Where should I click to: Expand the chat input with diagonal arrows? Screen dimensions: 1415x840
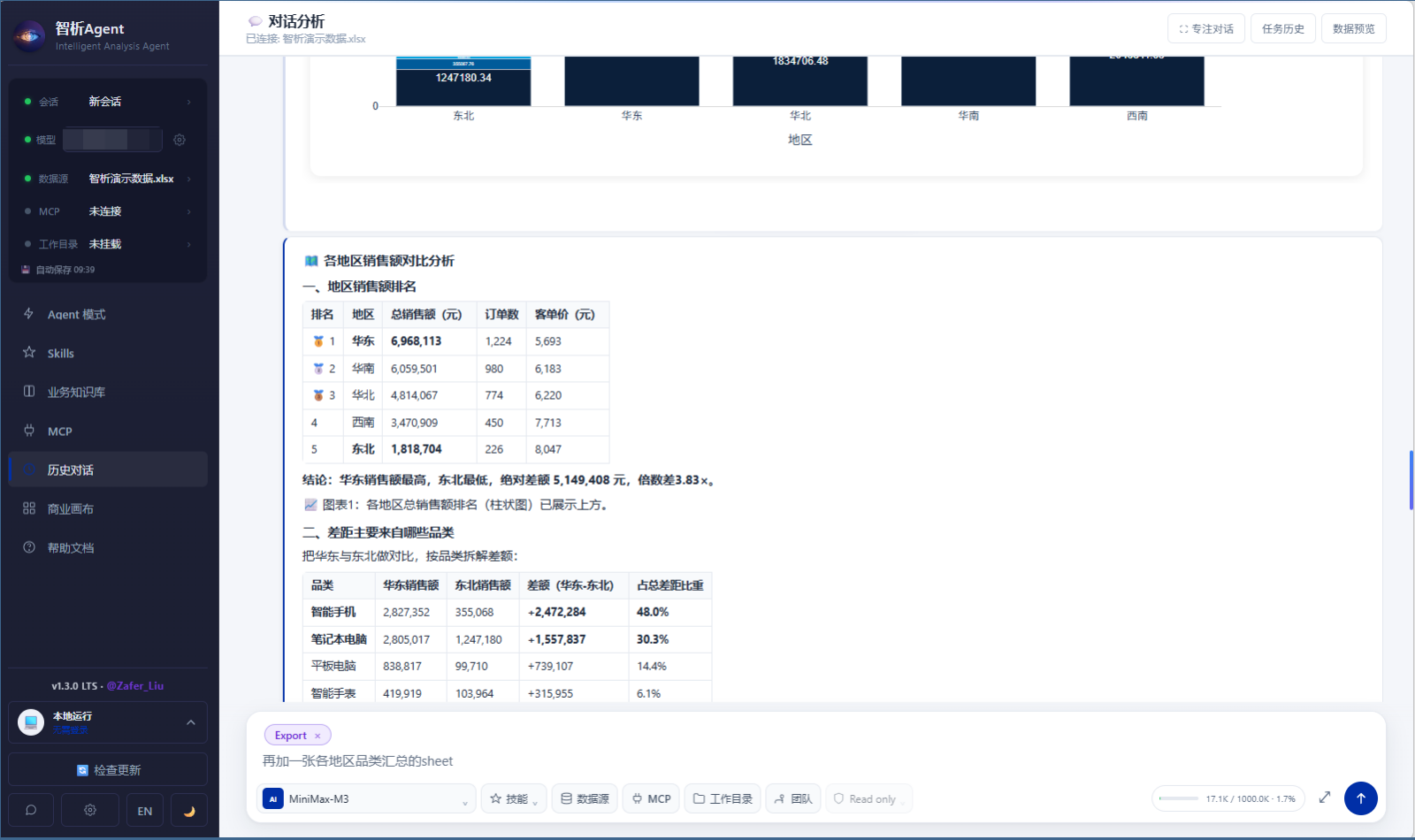coord(1325,798)
